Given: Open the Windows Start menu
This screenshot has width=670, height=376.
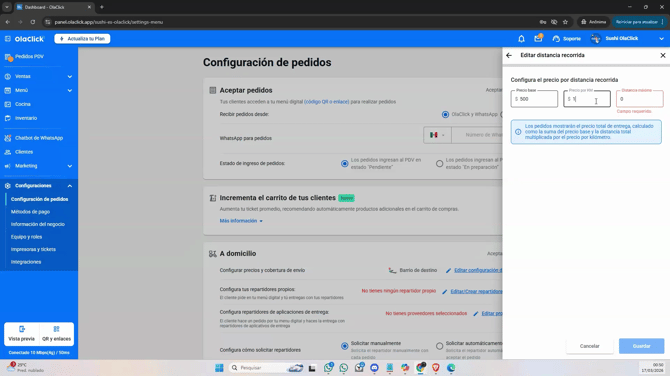Looking at the screenshot, I should (x=219, y=368).
